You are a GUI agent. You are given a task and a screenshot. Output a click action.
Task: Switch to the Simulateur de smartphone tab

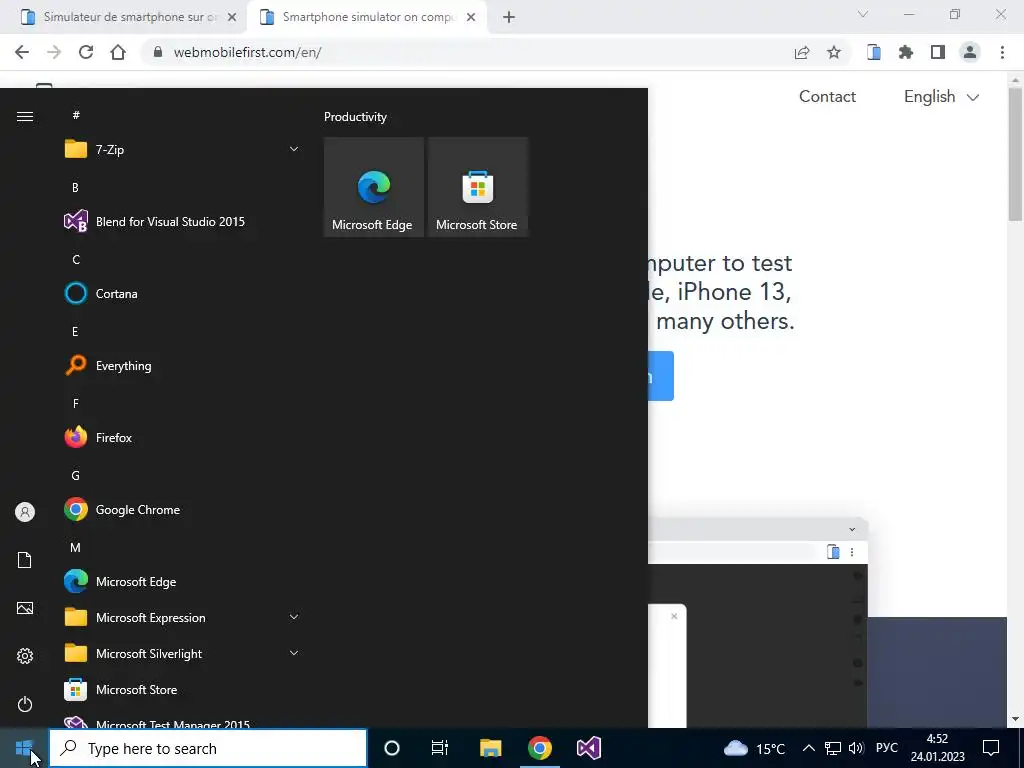tap(129, 17)
